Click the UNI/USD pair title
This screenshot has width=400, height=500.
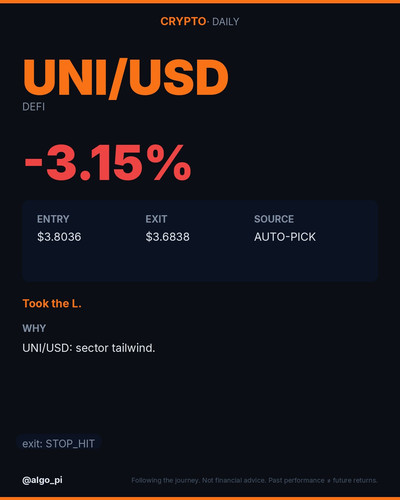coord(126,78)
